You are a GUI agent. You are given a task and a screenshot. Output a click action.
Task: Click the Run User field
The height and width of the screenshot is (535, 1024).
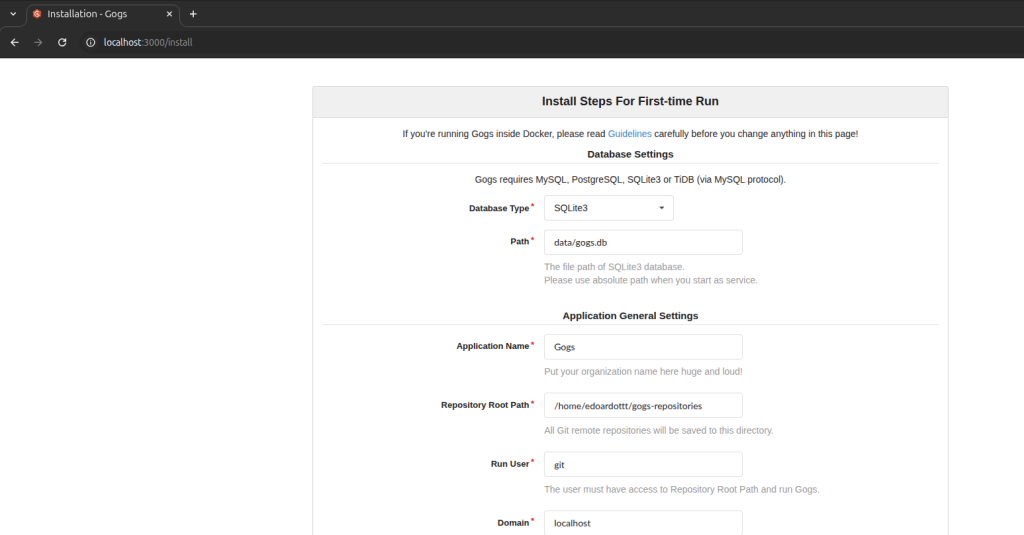pyautogui.click(x=643, y=464)
